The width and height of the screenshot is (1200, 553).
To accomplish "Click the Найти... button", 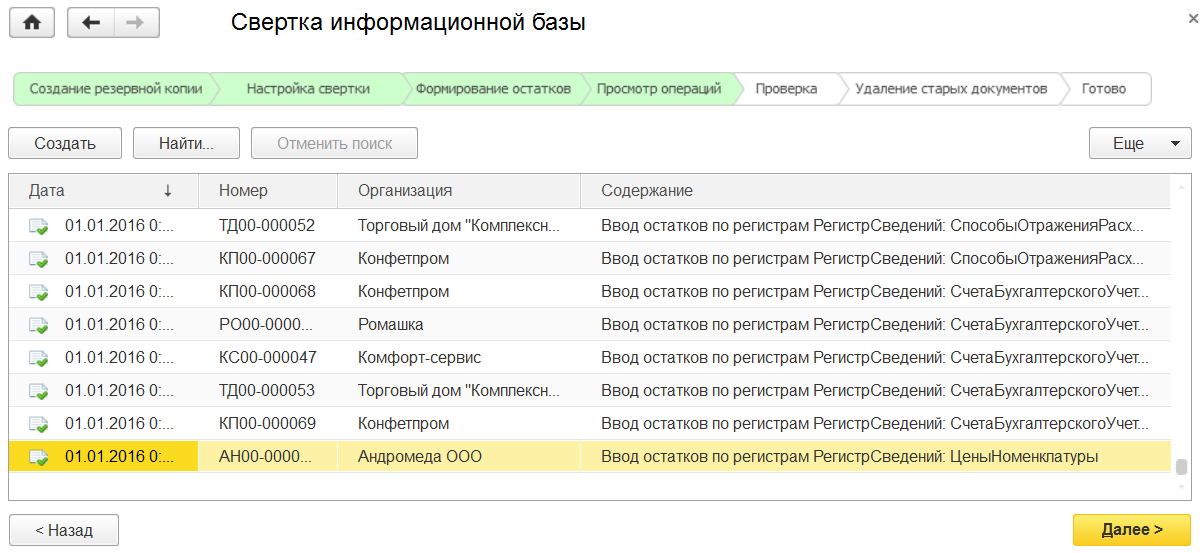I will pyautogui.click(x=186, y=143).
